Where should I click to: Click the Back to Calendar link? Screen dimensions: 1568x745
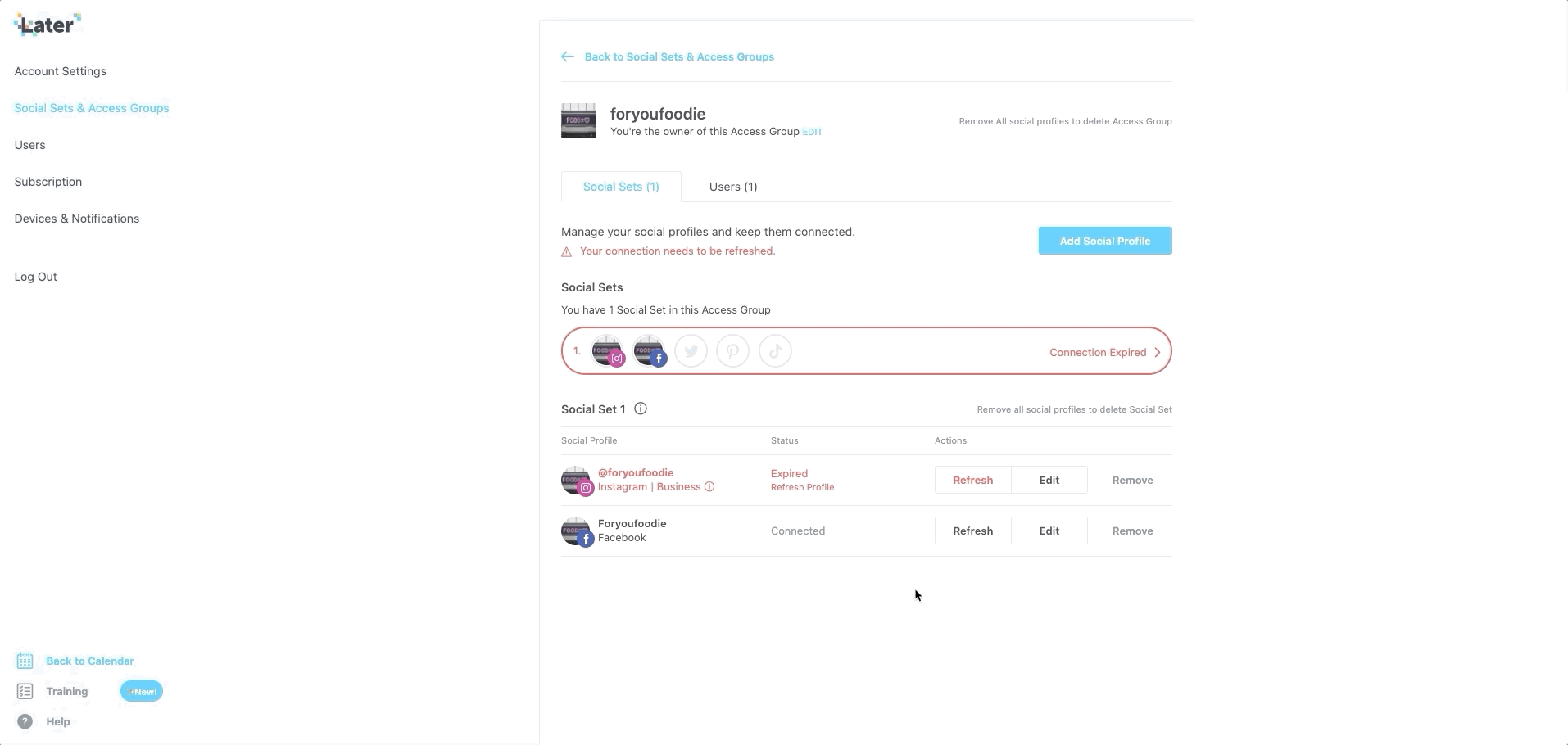coord(90,661)
